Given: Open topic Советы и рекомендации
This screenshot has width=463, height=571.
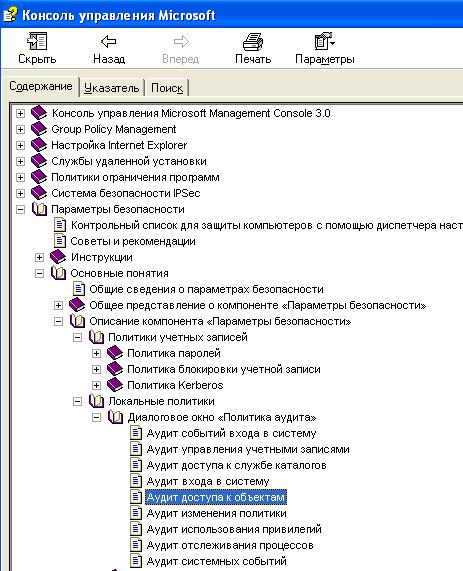Looking at the screenshot, I should [133, 241].
